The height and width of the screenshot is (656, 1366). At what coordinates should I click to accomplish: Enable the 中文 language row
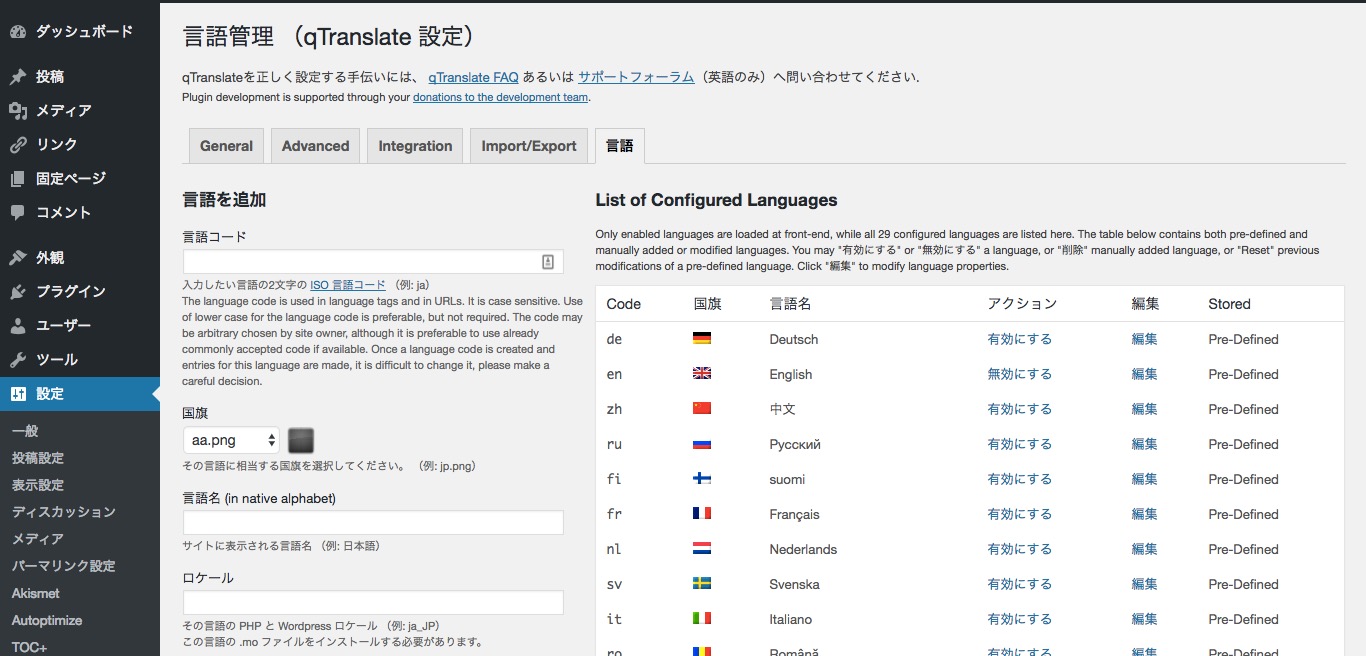point(1020,408)
